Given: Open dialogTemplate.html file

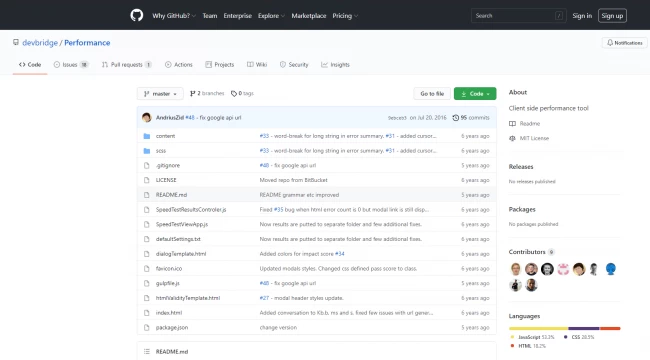Looking at the screenshot, I should (181, 254).
